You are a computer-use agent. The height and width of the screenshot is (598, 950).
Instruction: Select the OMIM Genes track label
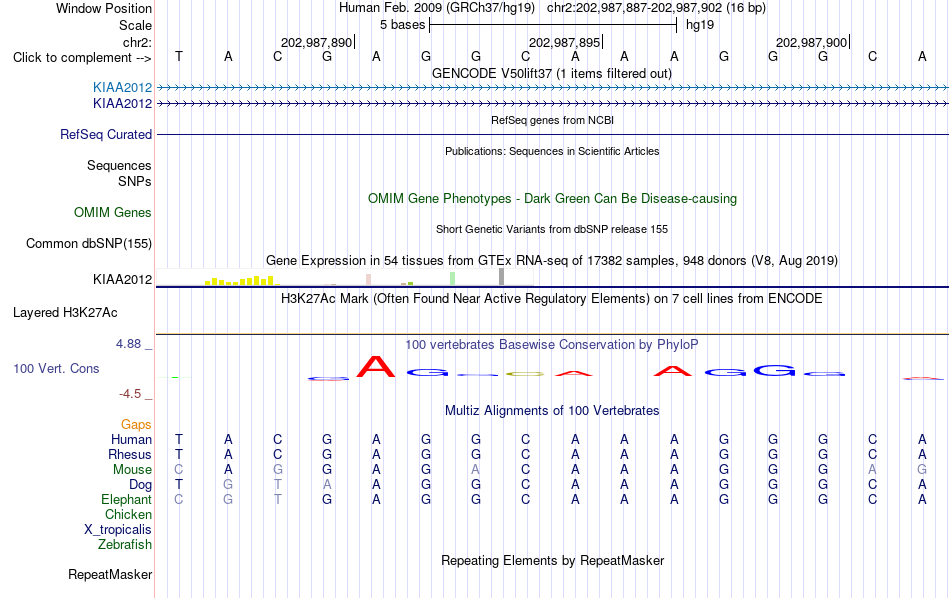(x=113, y=213)
